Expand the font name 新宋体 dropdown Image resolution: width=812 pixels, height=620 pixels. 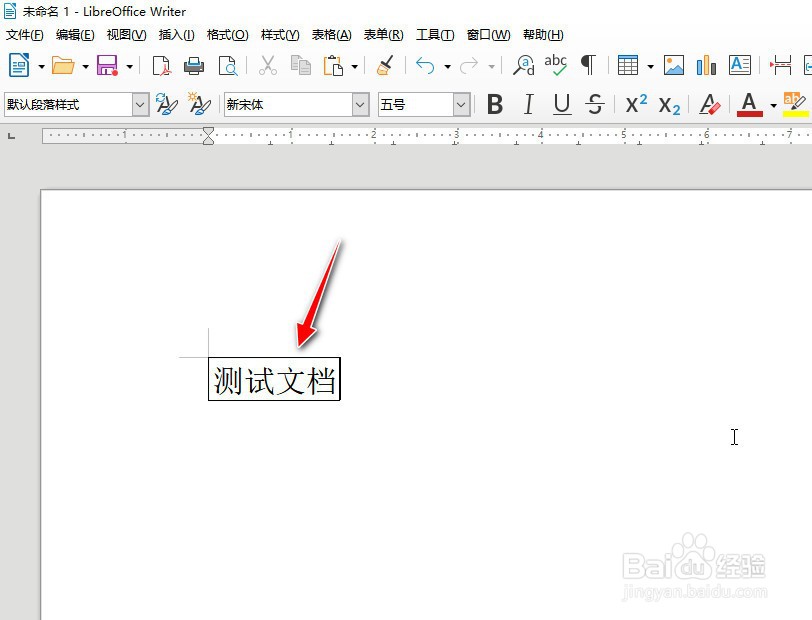pyautogui.click(x=361, y=104)
